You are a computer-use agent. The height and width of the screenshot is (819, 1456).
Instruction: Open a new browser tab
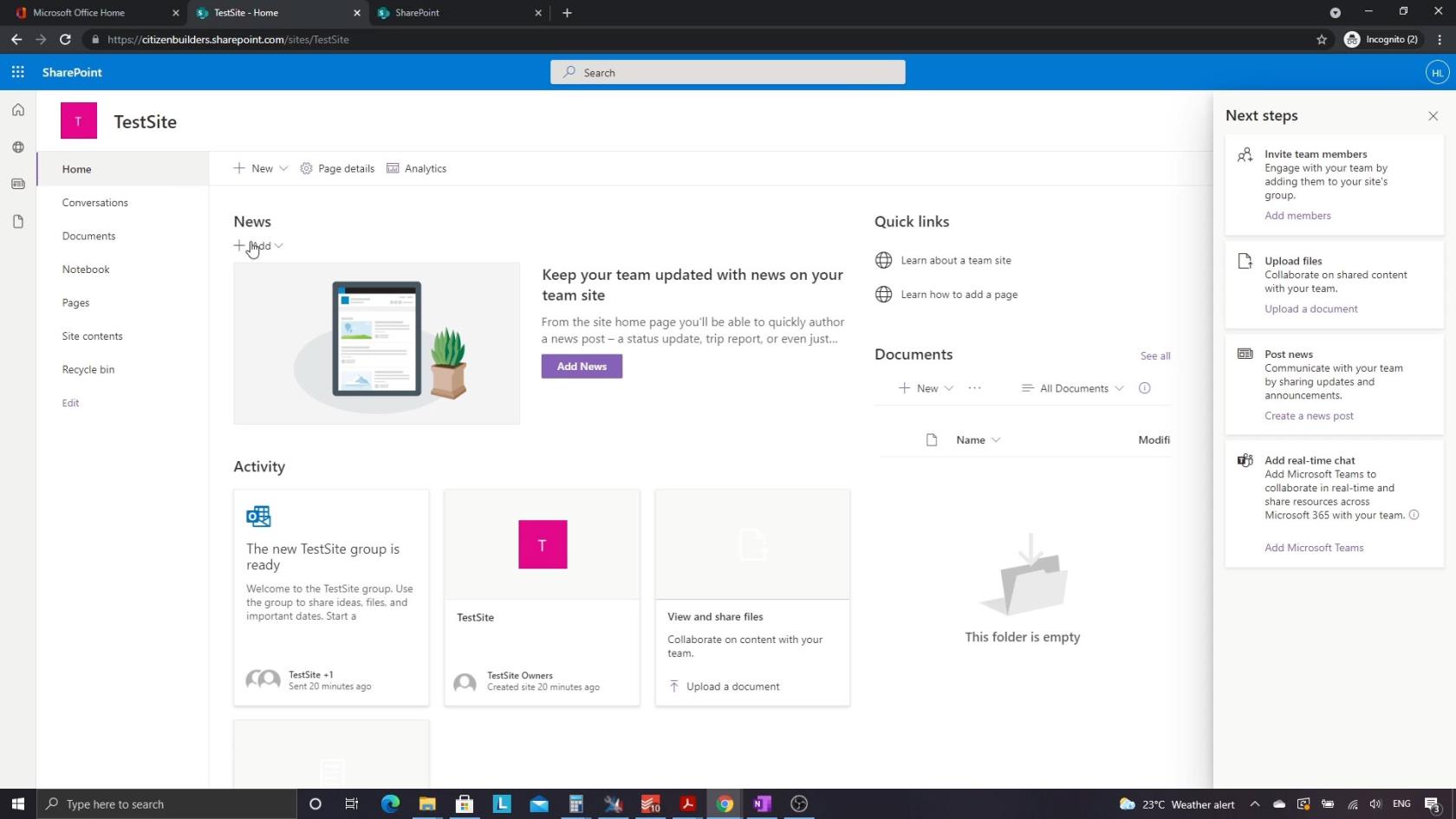567,13
